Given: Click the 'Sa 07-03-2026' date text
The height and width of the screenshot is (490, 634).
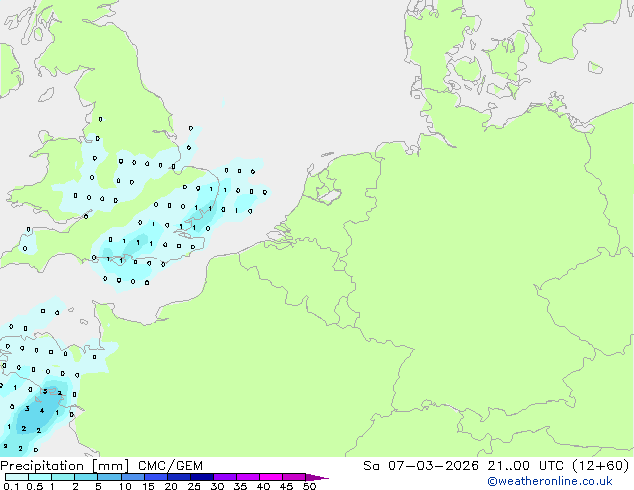Looking at the screenshot, I should click(421, 466).
